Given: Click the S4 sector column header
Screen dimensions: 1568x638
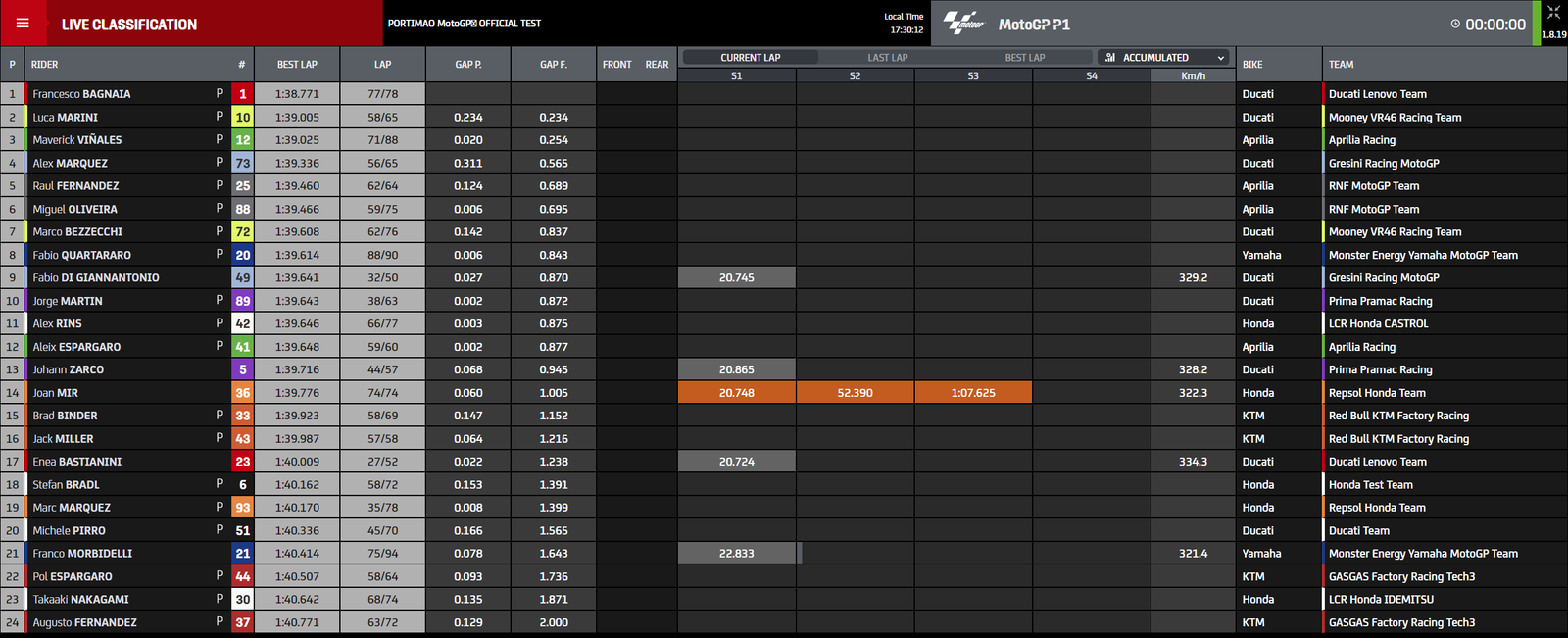Looking at the screenshot, I should click(1092, 76).
